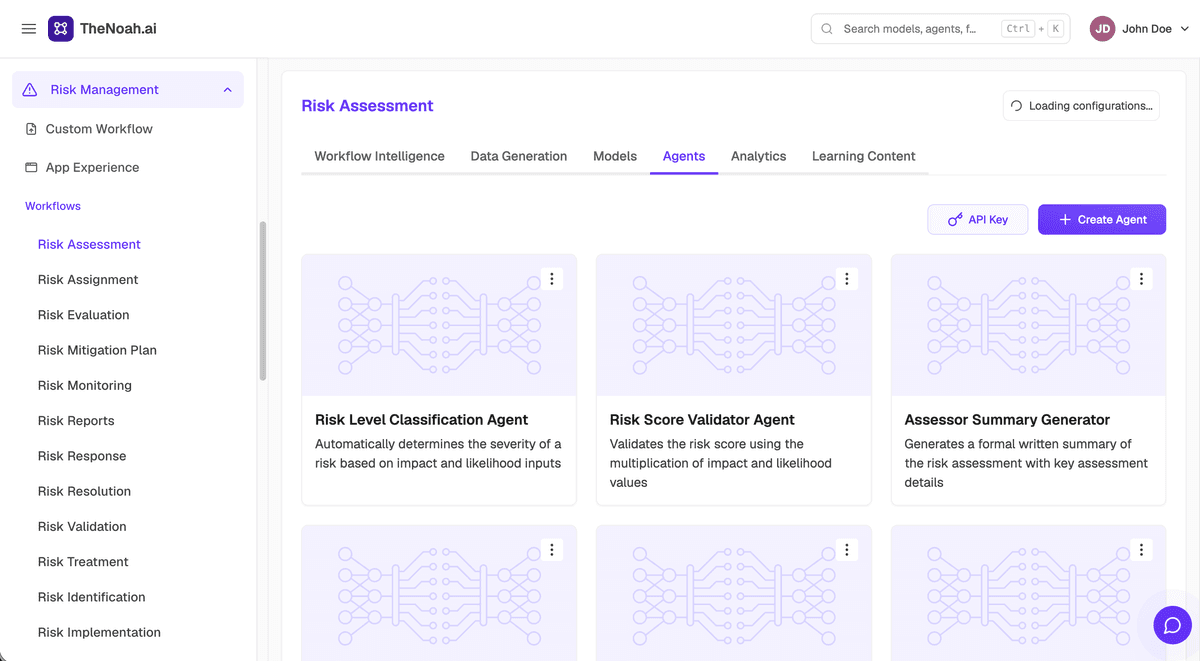The image size is (1200, 661).
Task: Click the loading spinner icon
Action: (x=1017, y=106)
